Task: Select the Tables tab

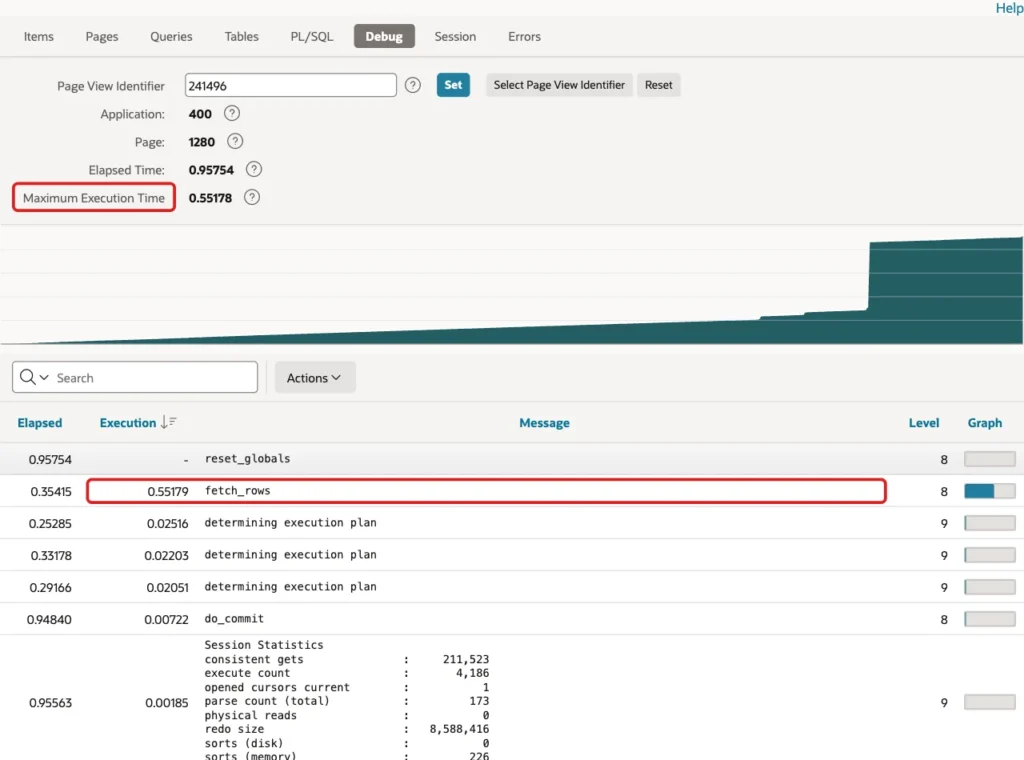Action: [x=242, y=37]
